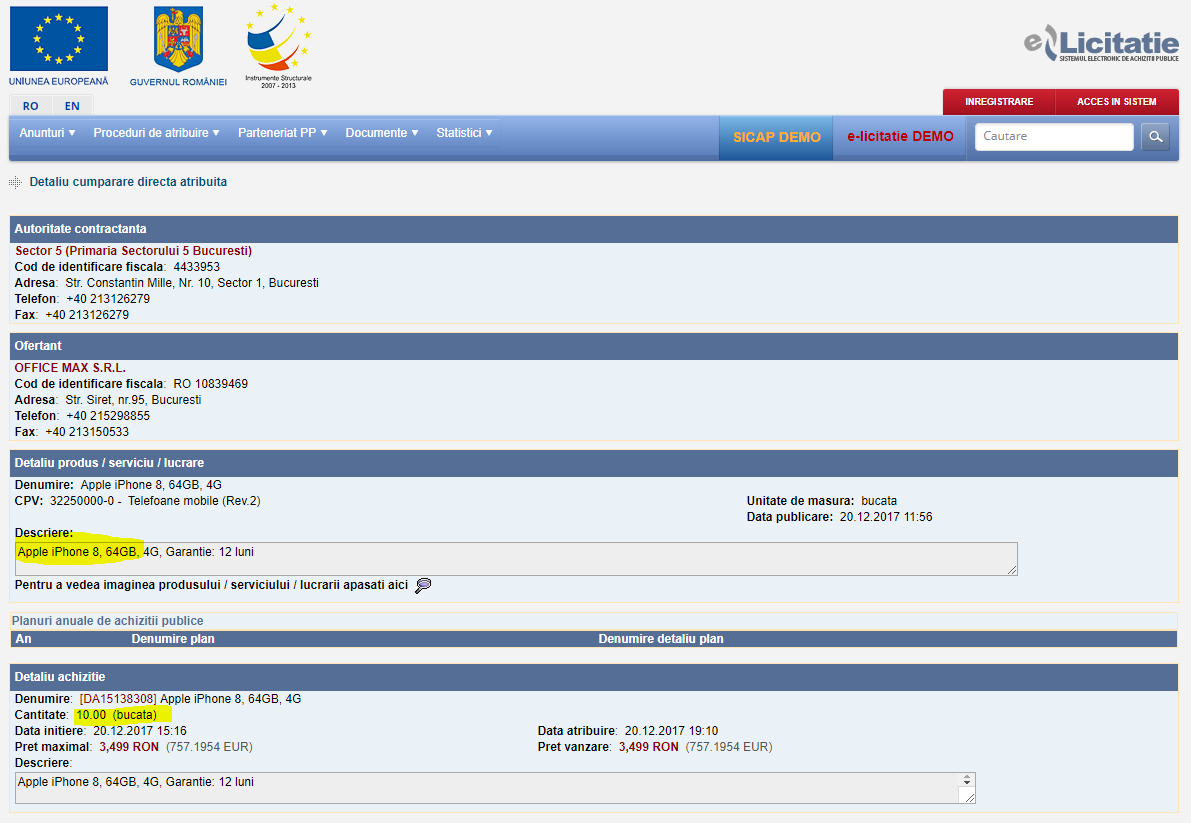Click the Detaliu produs / serviciu / lucrare header
This screenshot has height=823, width=1191.
coord(594,463)
